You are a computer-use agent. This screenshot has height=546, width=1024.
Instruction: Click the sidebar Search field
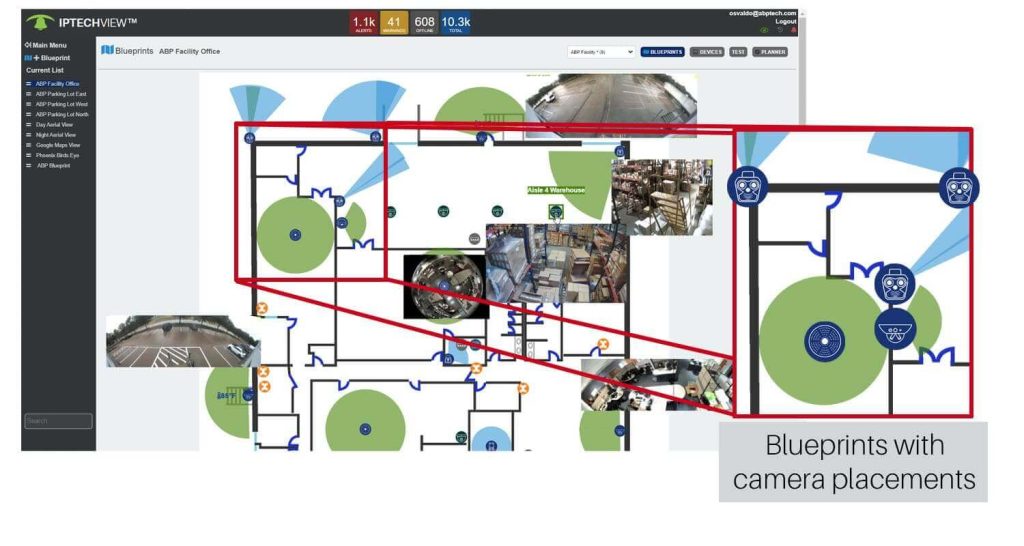pyautogui.click(x=58, y=421)
